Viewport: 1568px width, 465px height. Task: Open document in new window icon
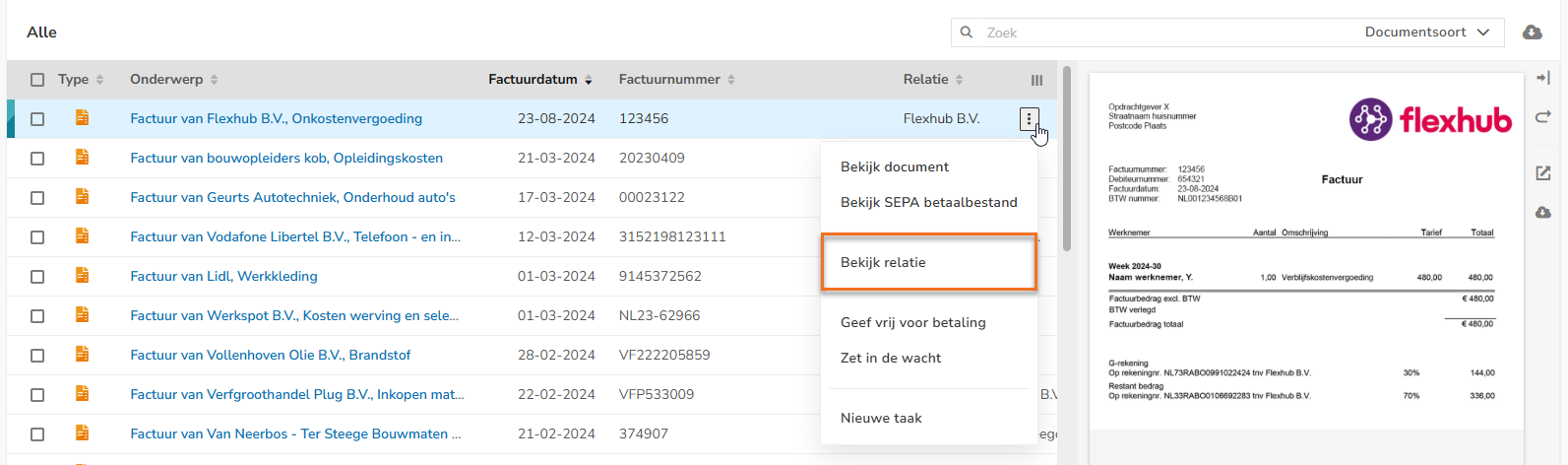1542,173
